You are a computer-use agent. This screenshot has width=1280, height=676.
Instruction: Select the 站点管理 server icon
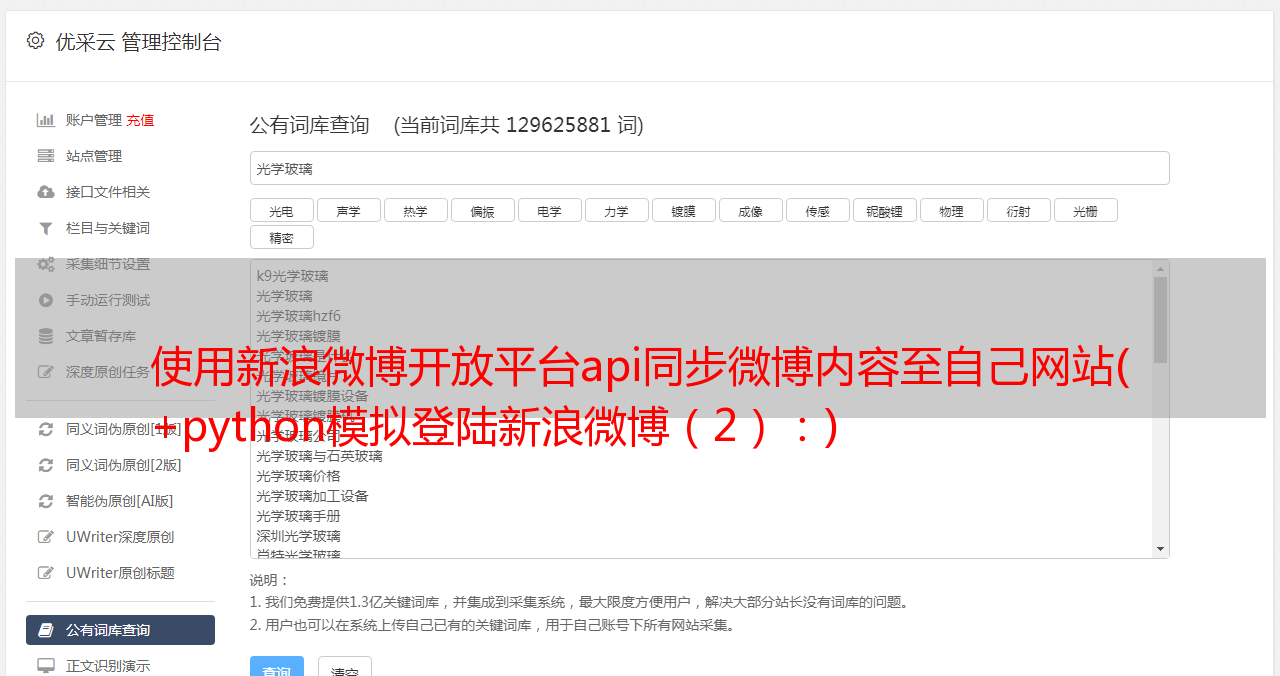pyautogui.click(x=46, y=156)
